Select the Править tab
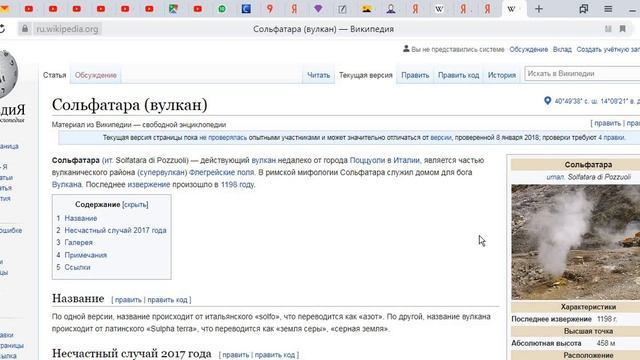The image size is (640, 360). pyautogui.click(x=415, y=75)
